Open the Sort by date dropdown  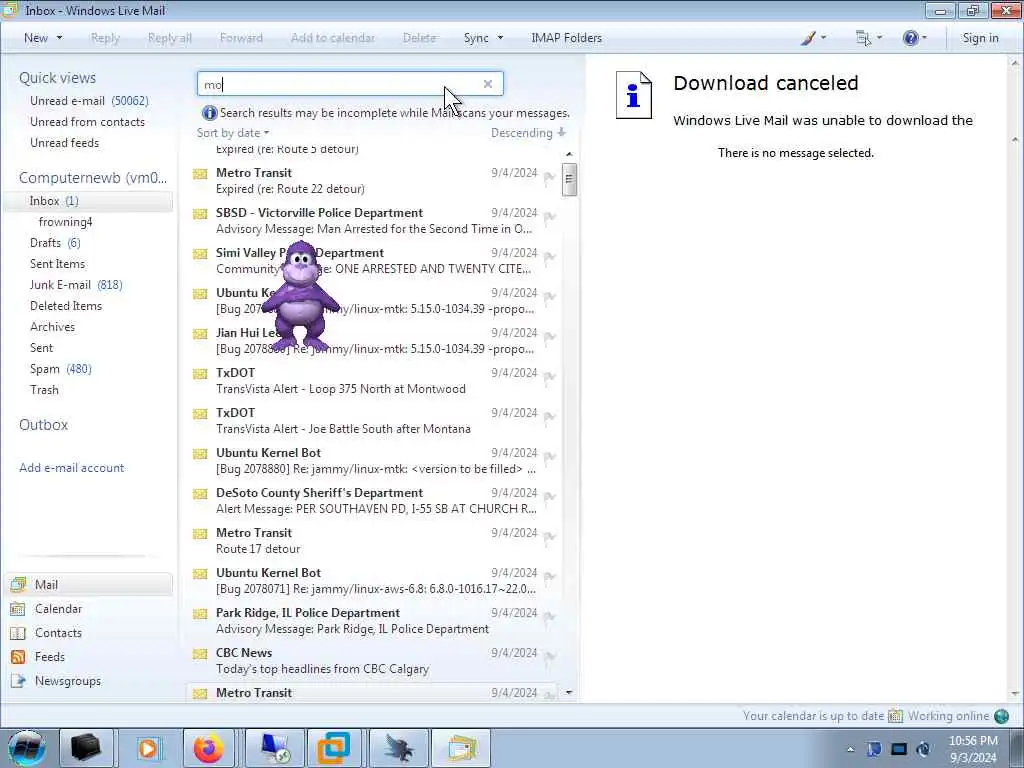click(233, 133)
